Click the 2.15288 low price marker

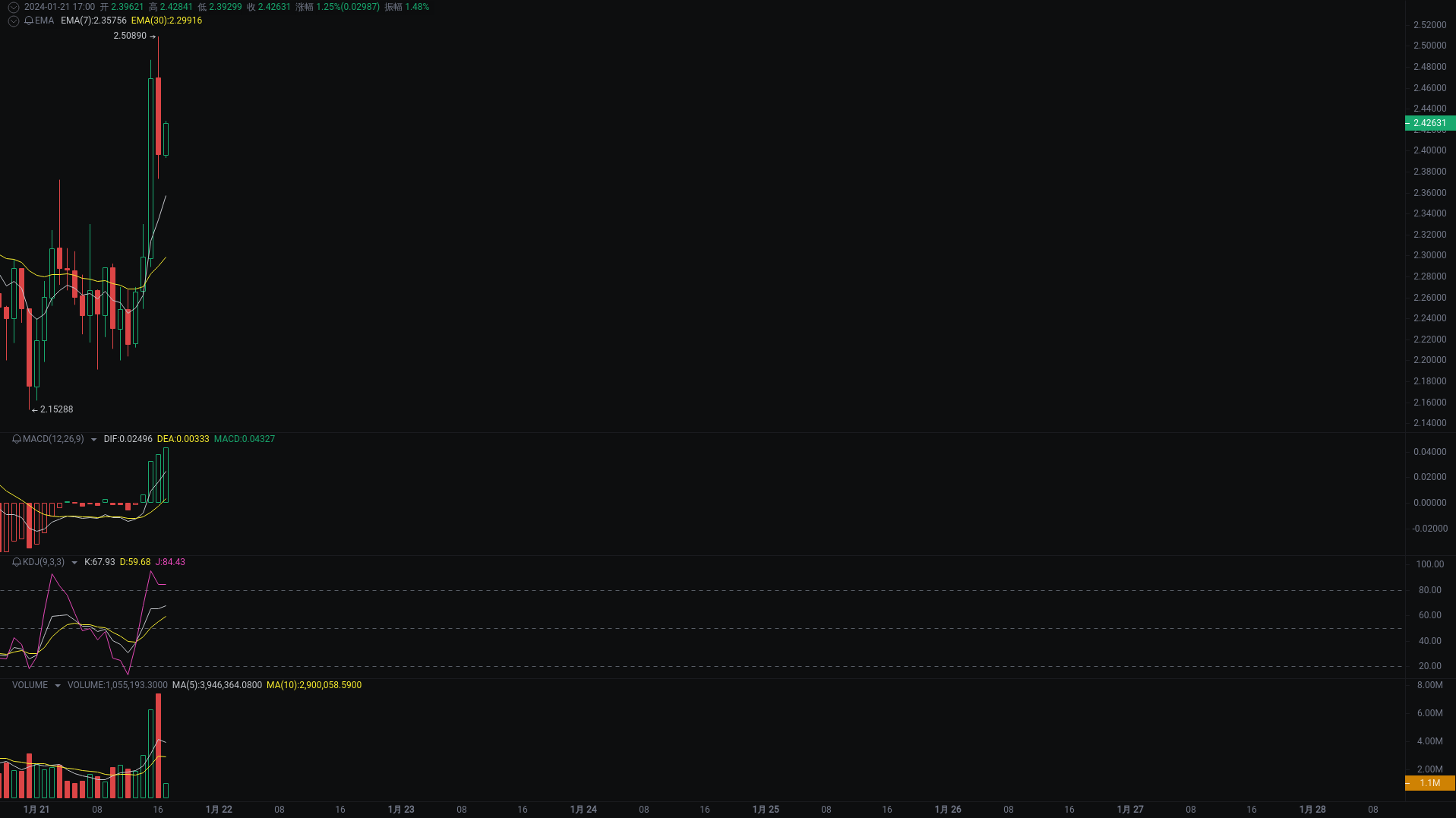(x=56, y=409)
